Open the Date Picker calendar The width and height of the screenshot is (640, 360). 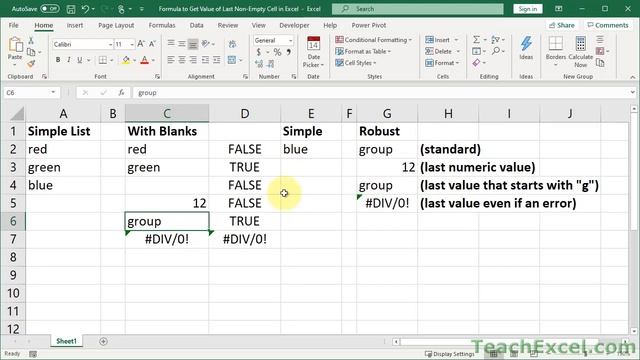click(313, 52)
